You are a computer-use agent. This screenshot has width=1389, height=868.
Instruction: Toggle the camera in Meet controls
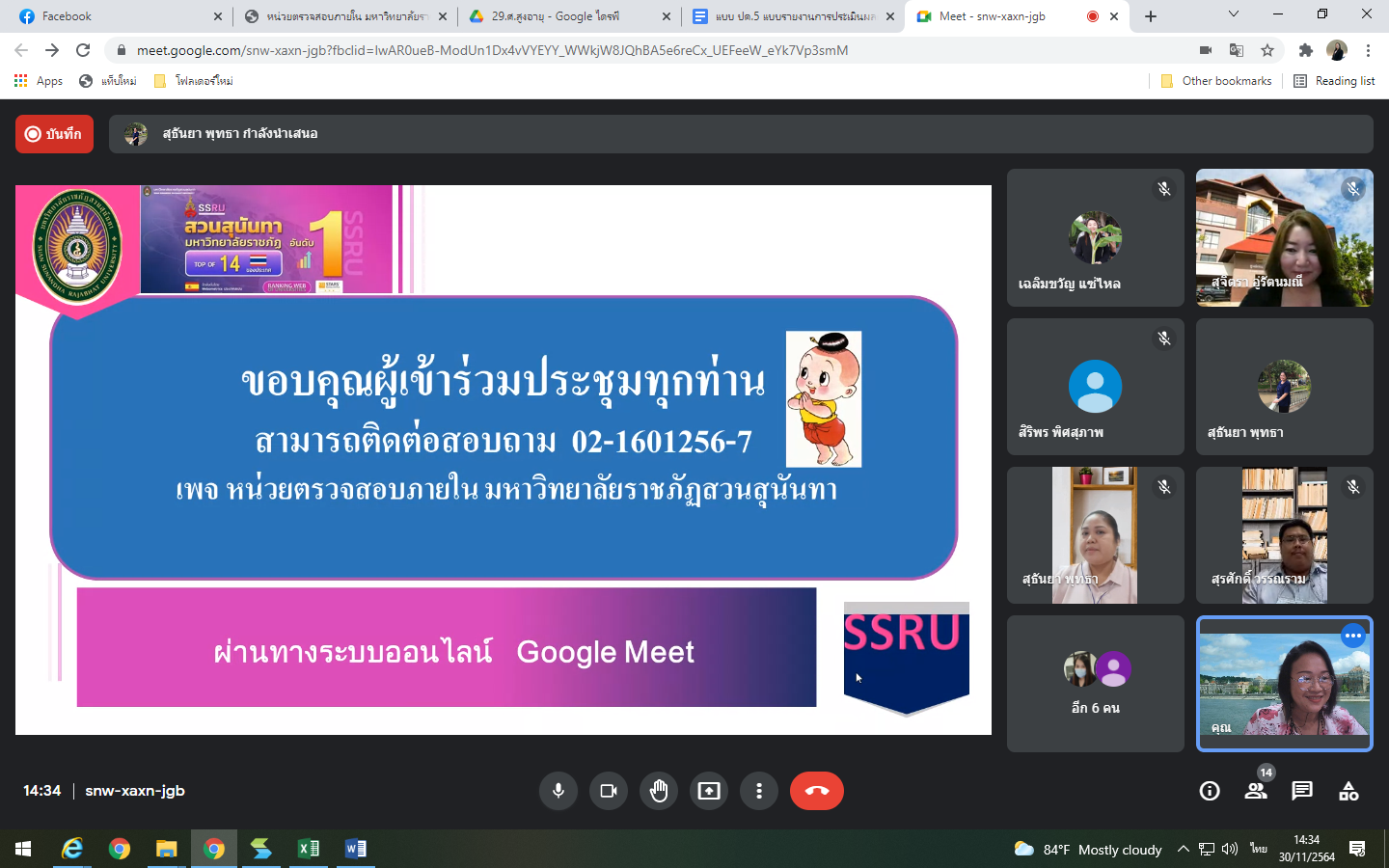(609, 791)
